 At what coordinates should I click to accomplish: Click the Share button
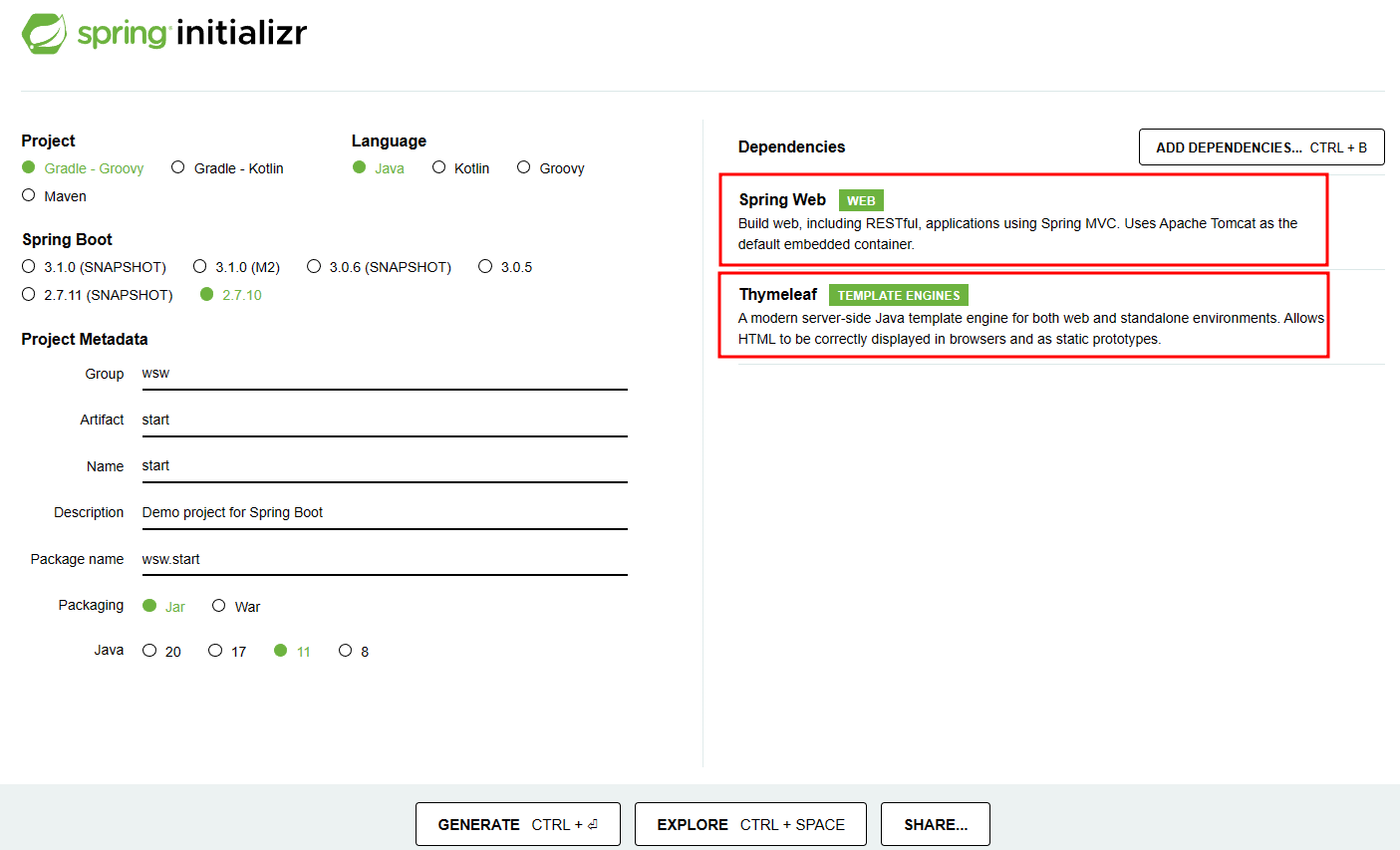[x=936, y=824]
